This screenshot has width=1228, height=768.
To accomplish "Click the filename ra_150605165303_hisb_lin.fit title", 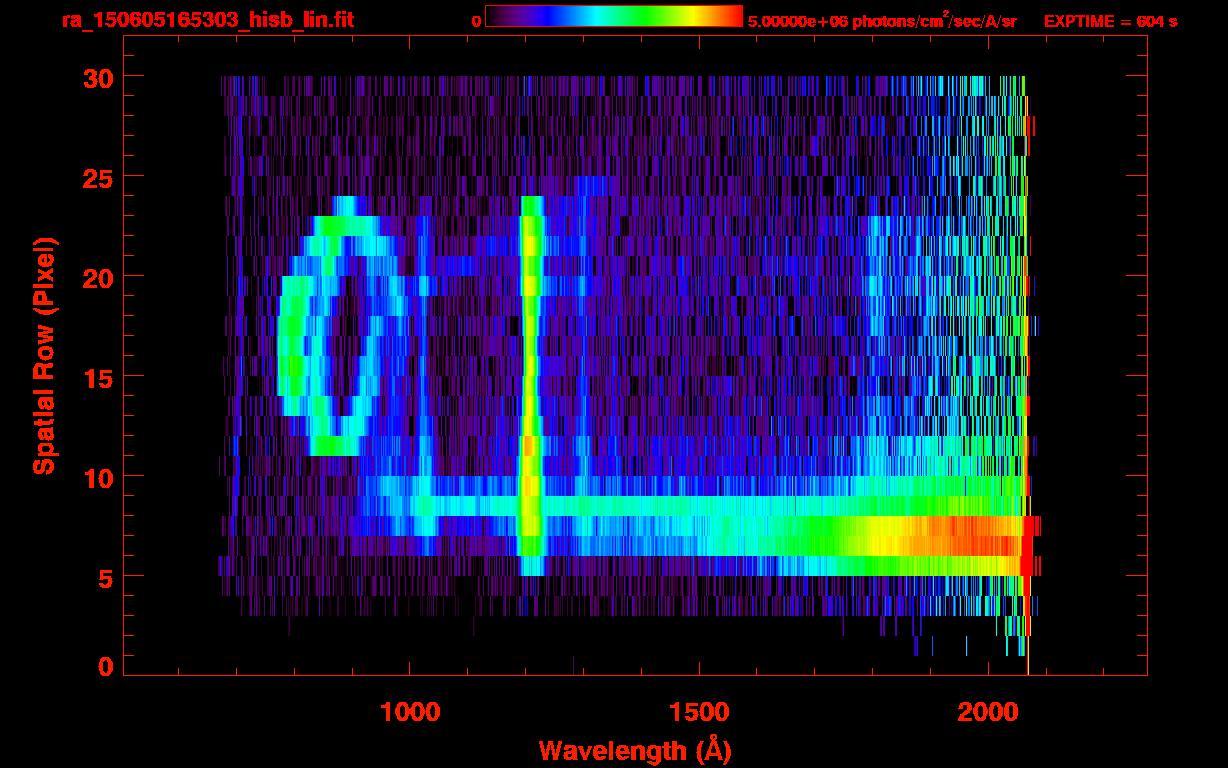I will (206, 20).
